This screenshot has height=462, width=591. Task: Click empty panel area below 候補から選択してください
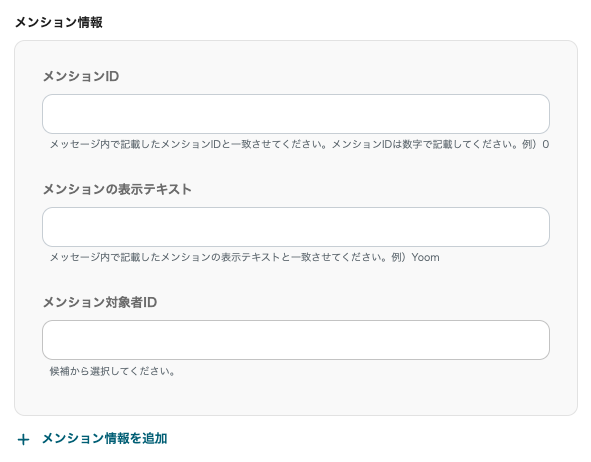point(296,396)
